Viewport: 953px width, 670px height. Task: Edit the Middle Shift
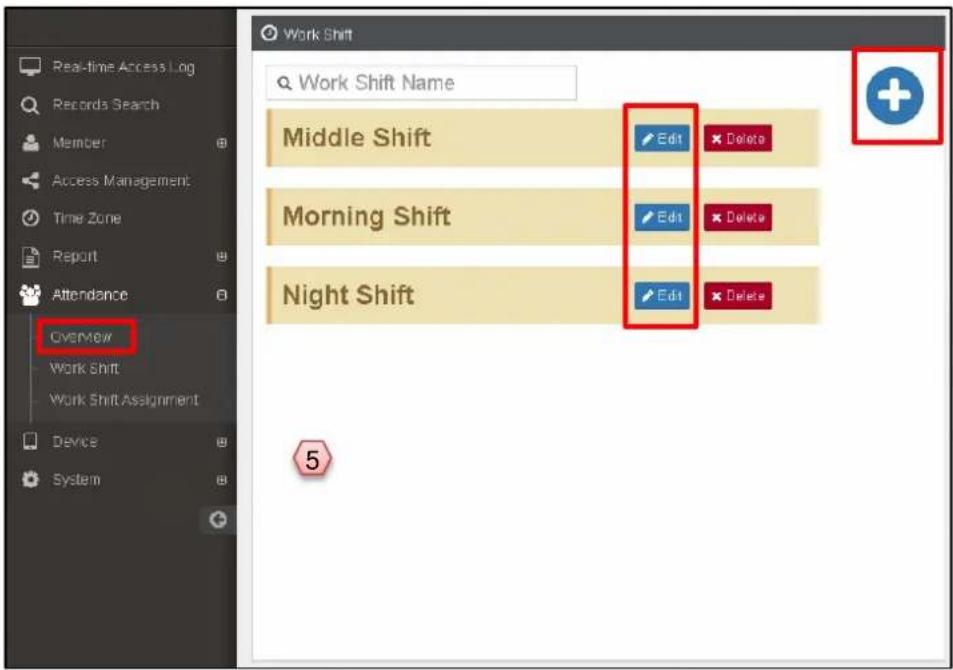click(662, 139)
